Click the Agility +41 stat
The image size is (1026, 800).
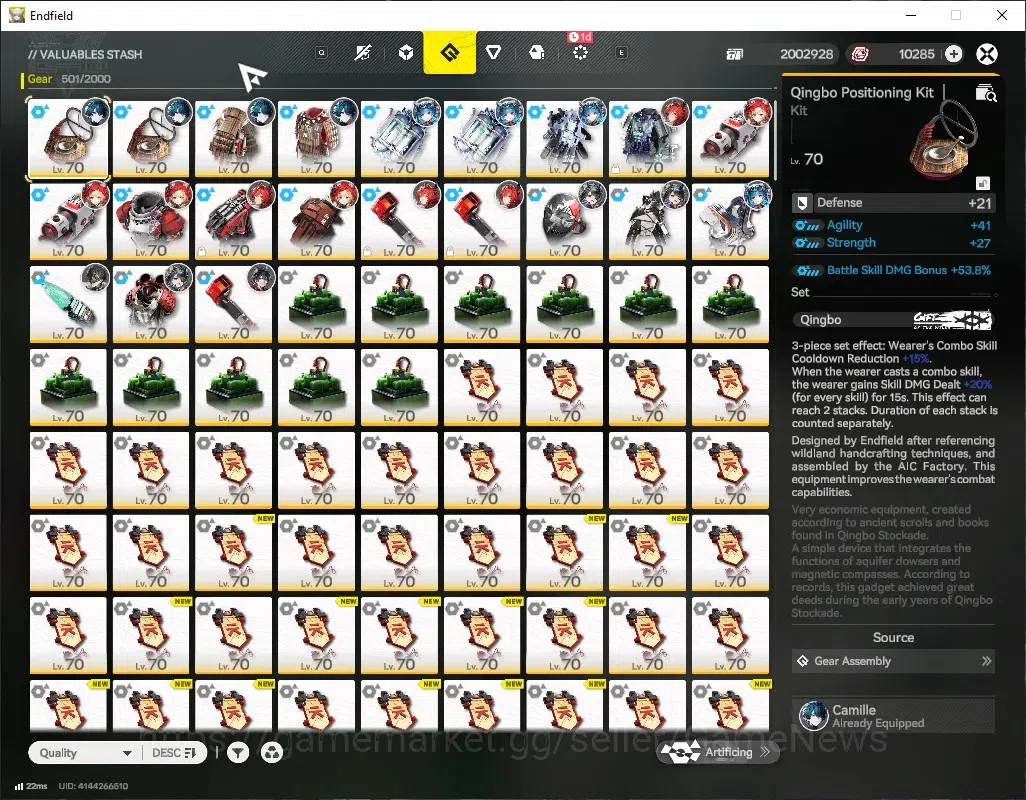(x=893, y=225)
